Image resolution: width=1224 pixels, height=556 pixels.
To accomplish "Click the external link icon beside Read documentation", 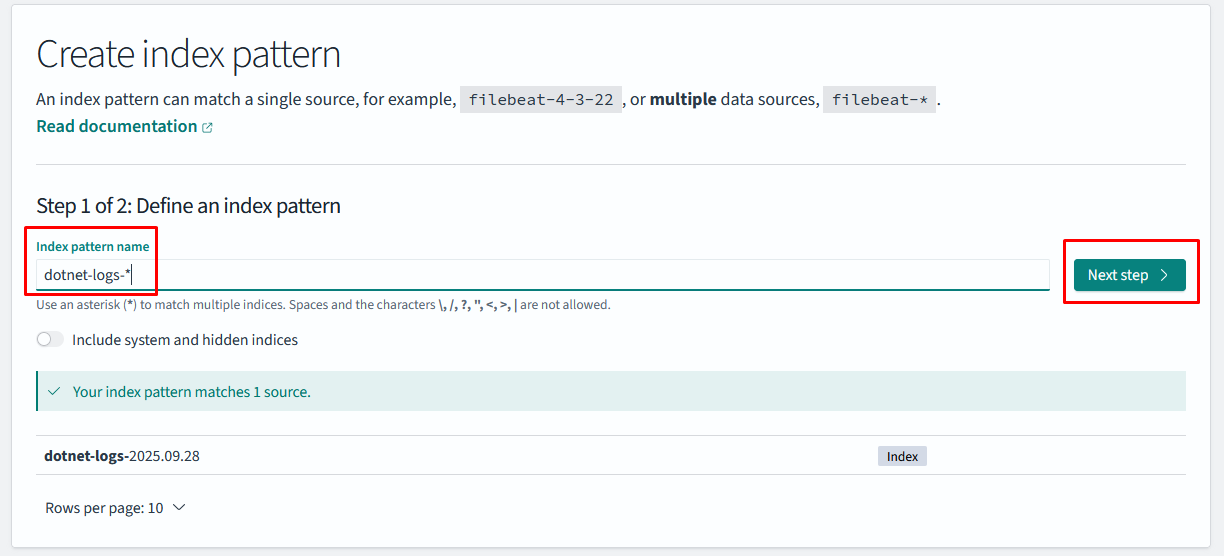I will pos(208,128).
